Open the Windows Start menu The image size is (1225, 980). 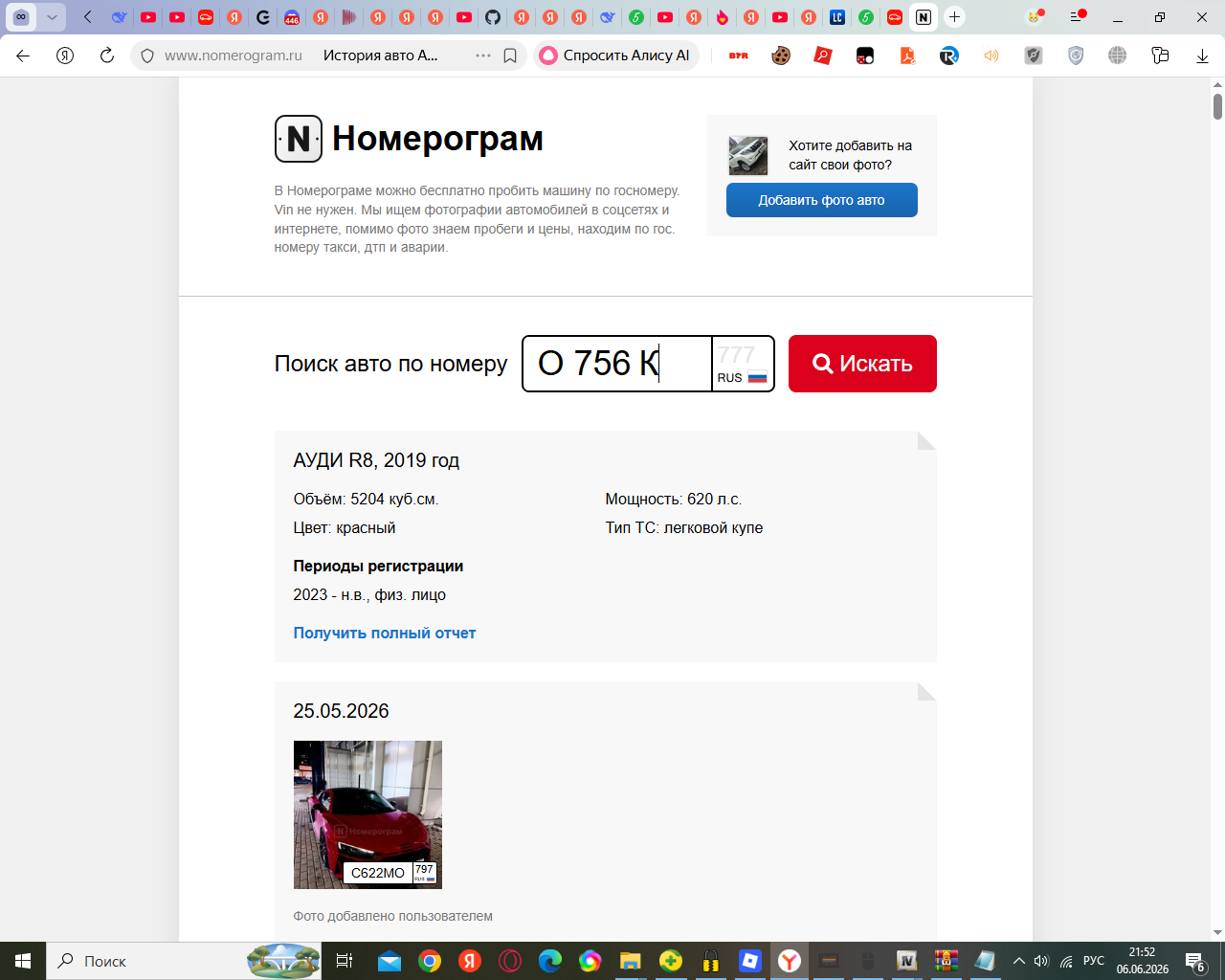pos(23,961)
